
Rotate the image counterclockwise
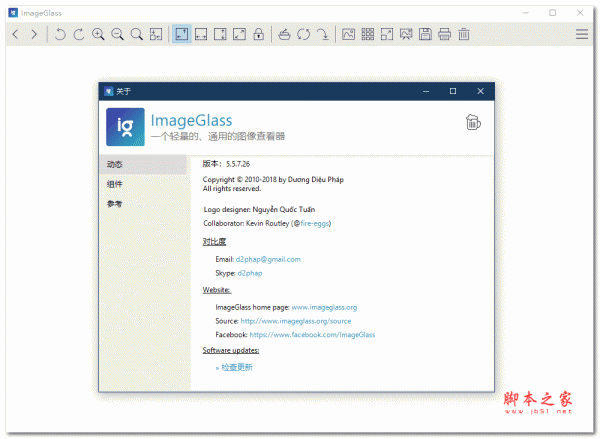point(60,34)
